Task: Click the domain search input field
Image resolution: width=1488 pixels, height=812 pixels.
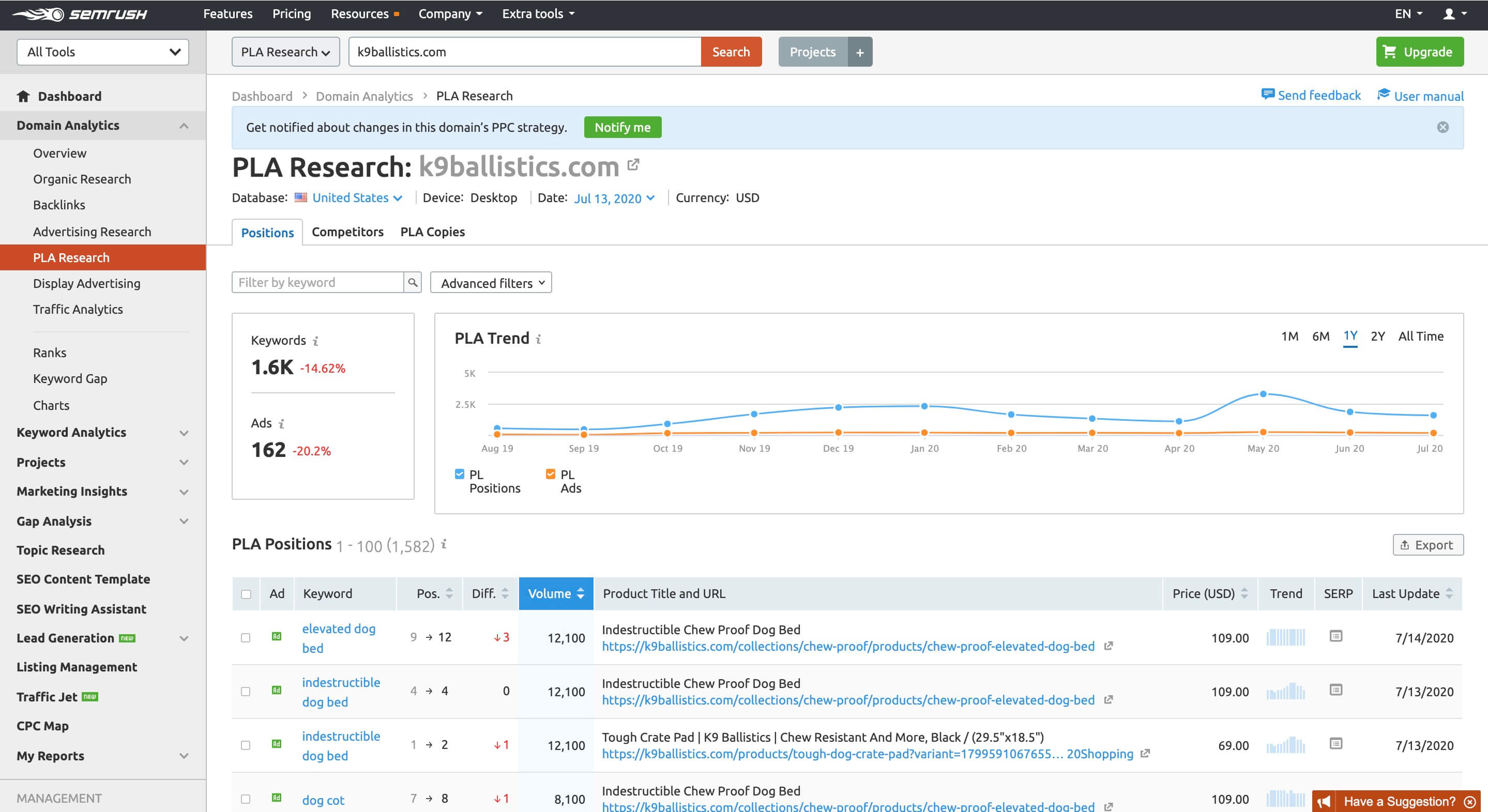Action: pos(525,52)
